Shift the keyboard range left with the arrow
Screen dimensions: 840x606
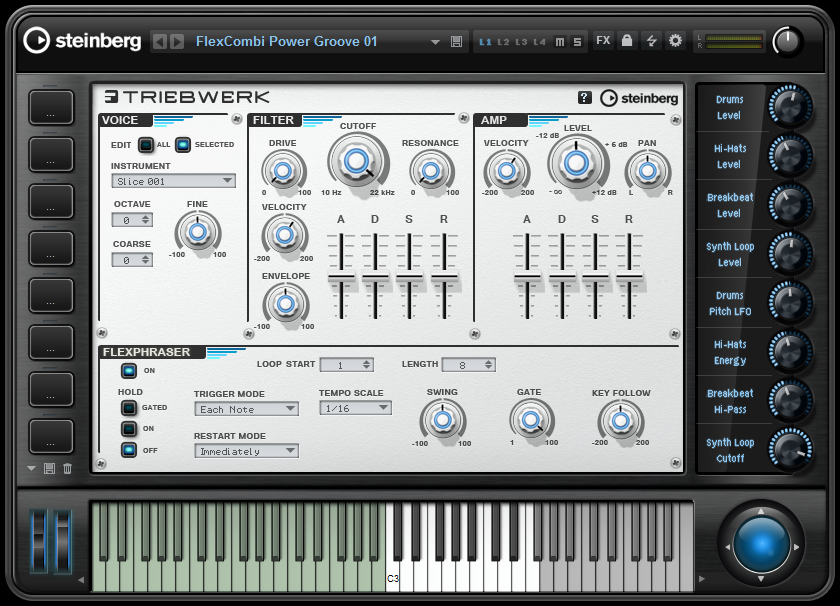[x=81, y=579]
